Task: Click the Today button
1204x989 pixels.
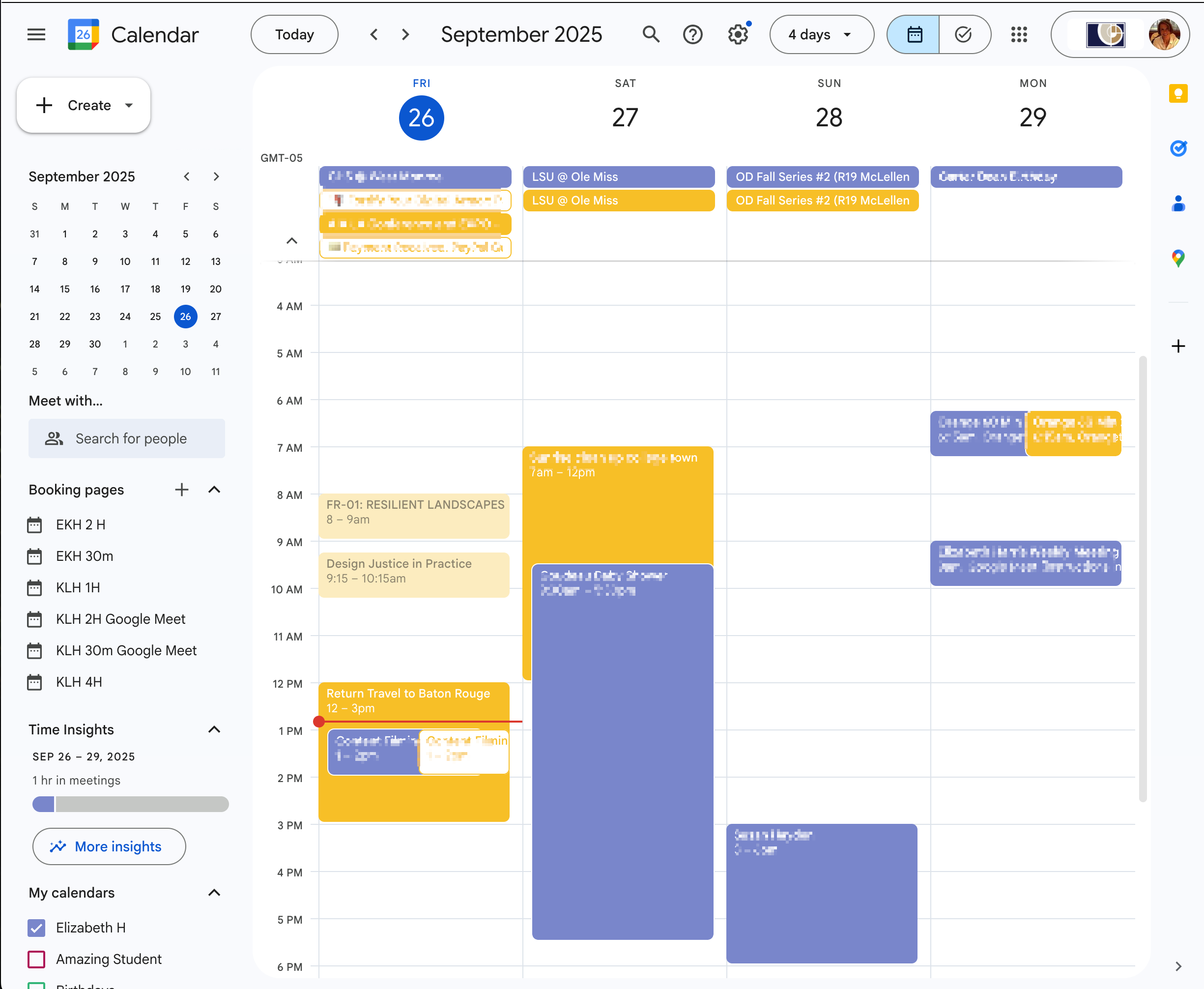Action: 294,35
